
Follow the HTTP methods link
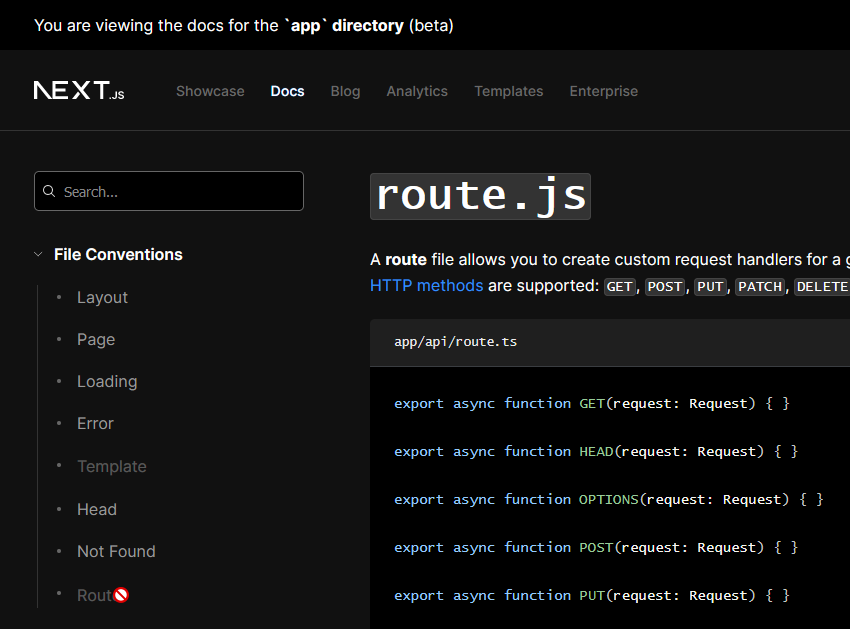(426, 285)
